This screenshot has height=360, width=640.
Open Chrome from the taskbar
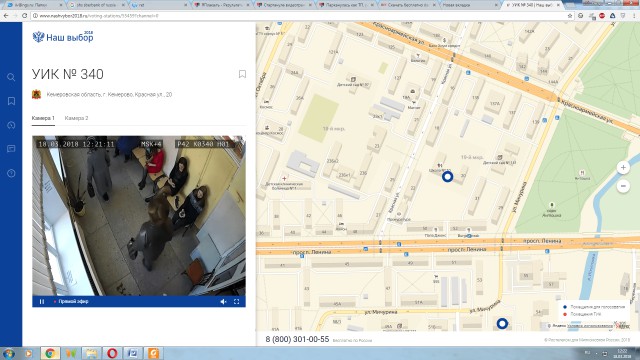[50, 353]
